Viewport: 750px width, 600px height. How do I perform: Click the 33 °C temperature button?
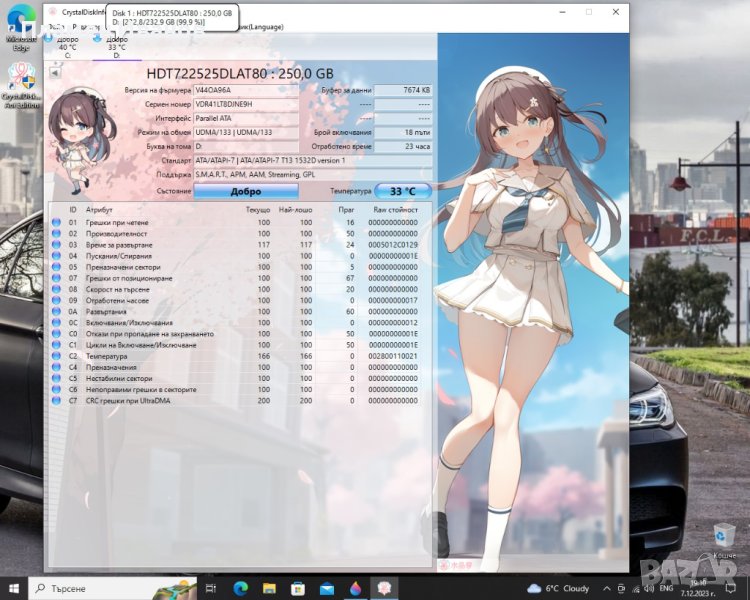pyautogui.click(x=404, y=190)
